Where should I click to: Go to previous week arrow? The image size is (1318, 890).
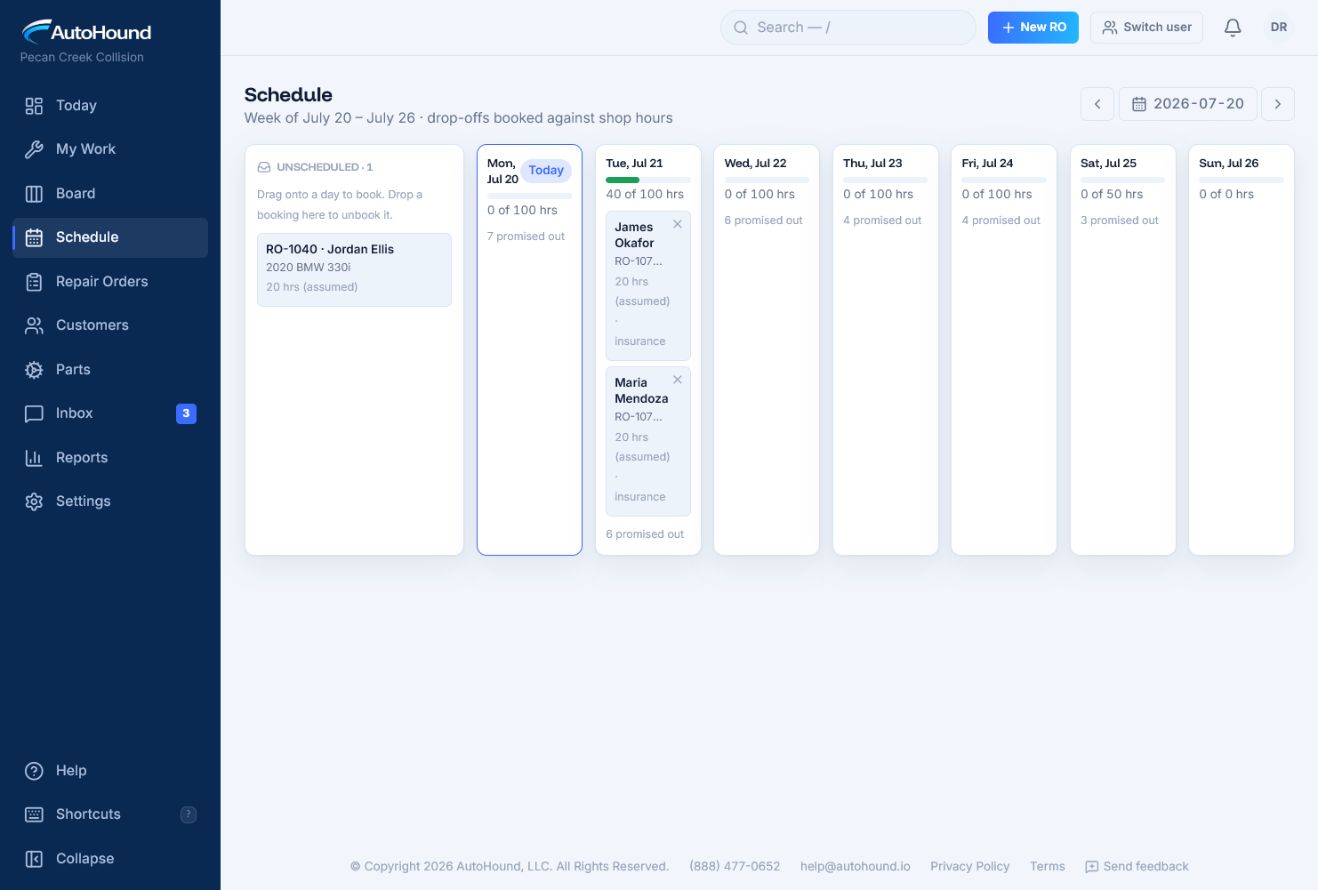(1097, 104)
